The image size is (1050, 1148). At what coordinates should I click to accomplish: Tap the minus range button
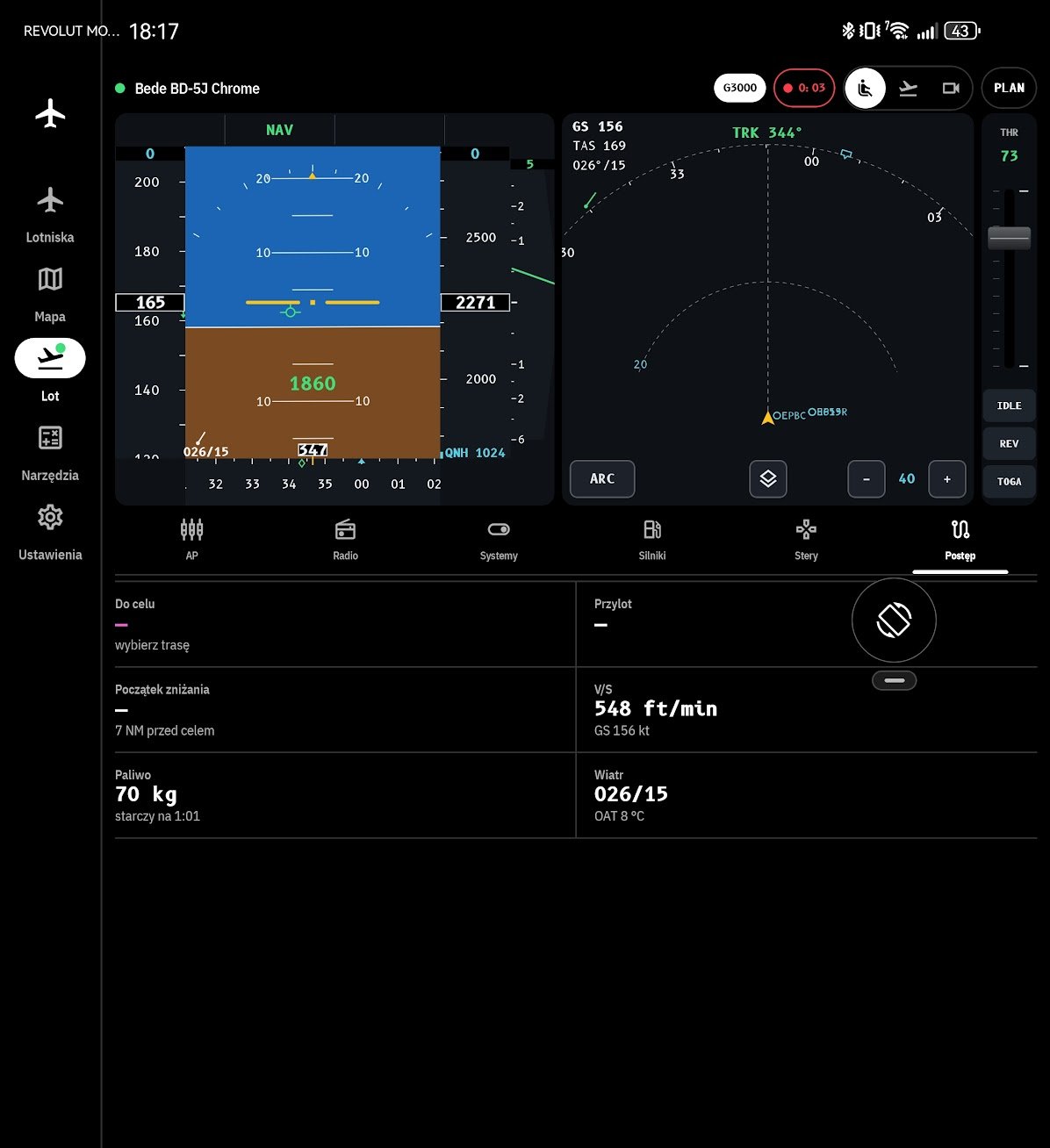[867, 479]
